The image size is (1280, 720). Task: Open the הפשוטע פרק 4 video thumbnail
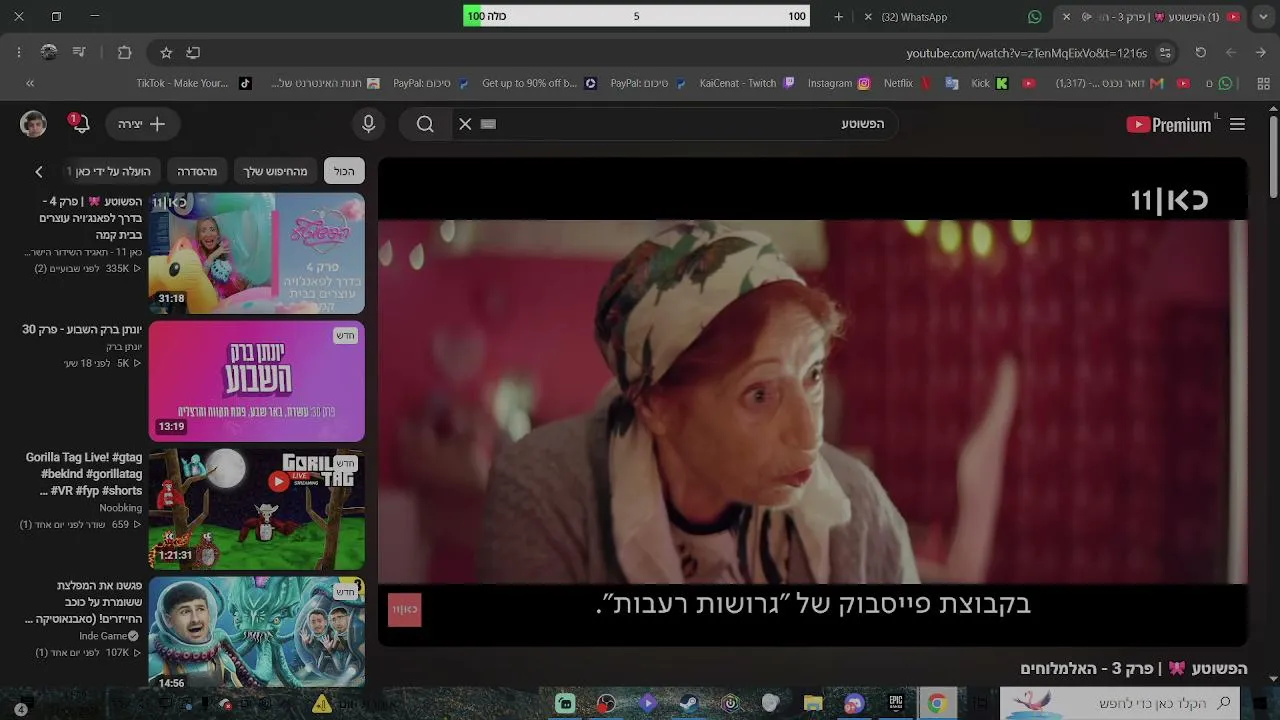[257, 253]
